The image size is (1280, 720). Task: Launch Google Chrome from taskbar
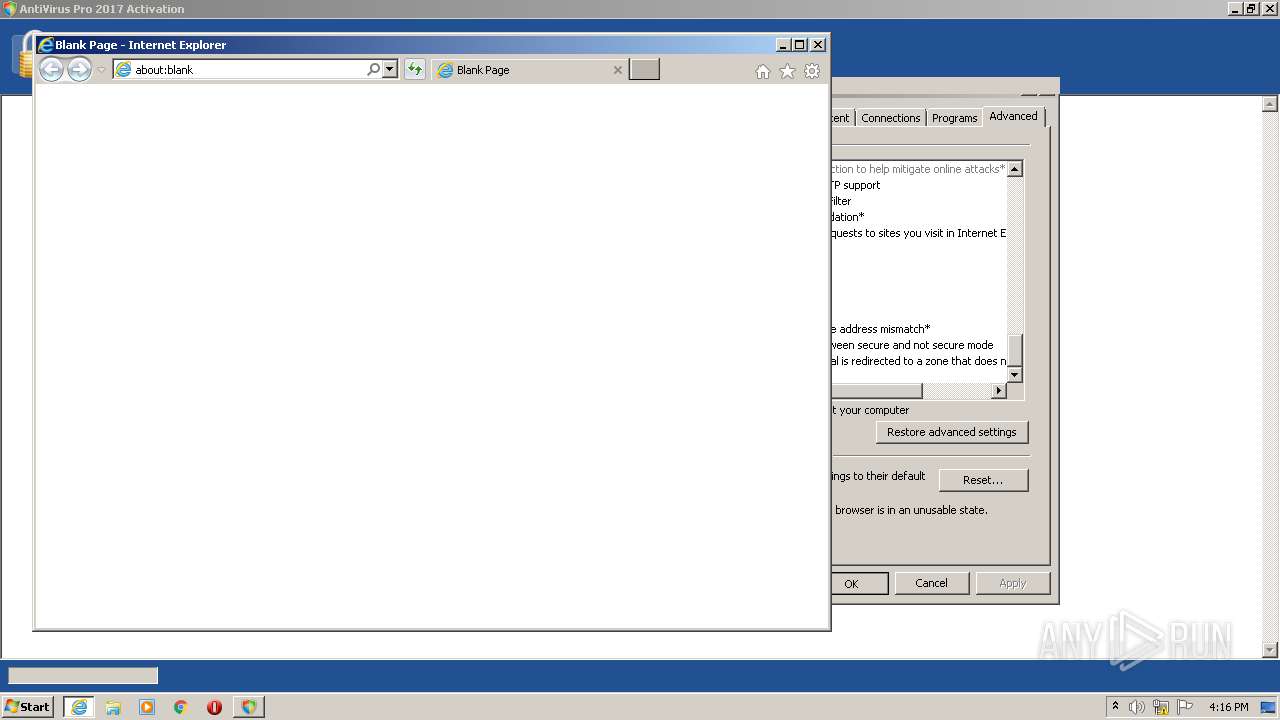tap(181, 707)
